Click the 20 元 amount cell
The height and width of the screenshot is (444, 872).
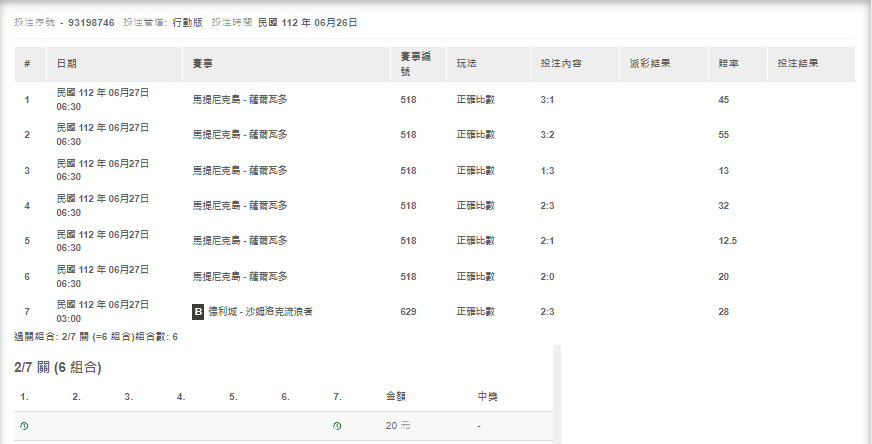tap(397, 426)
